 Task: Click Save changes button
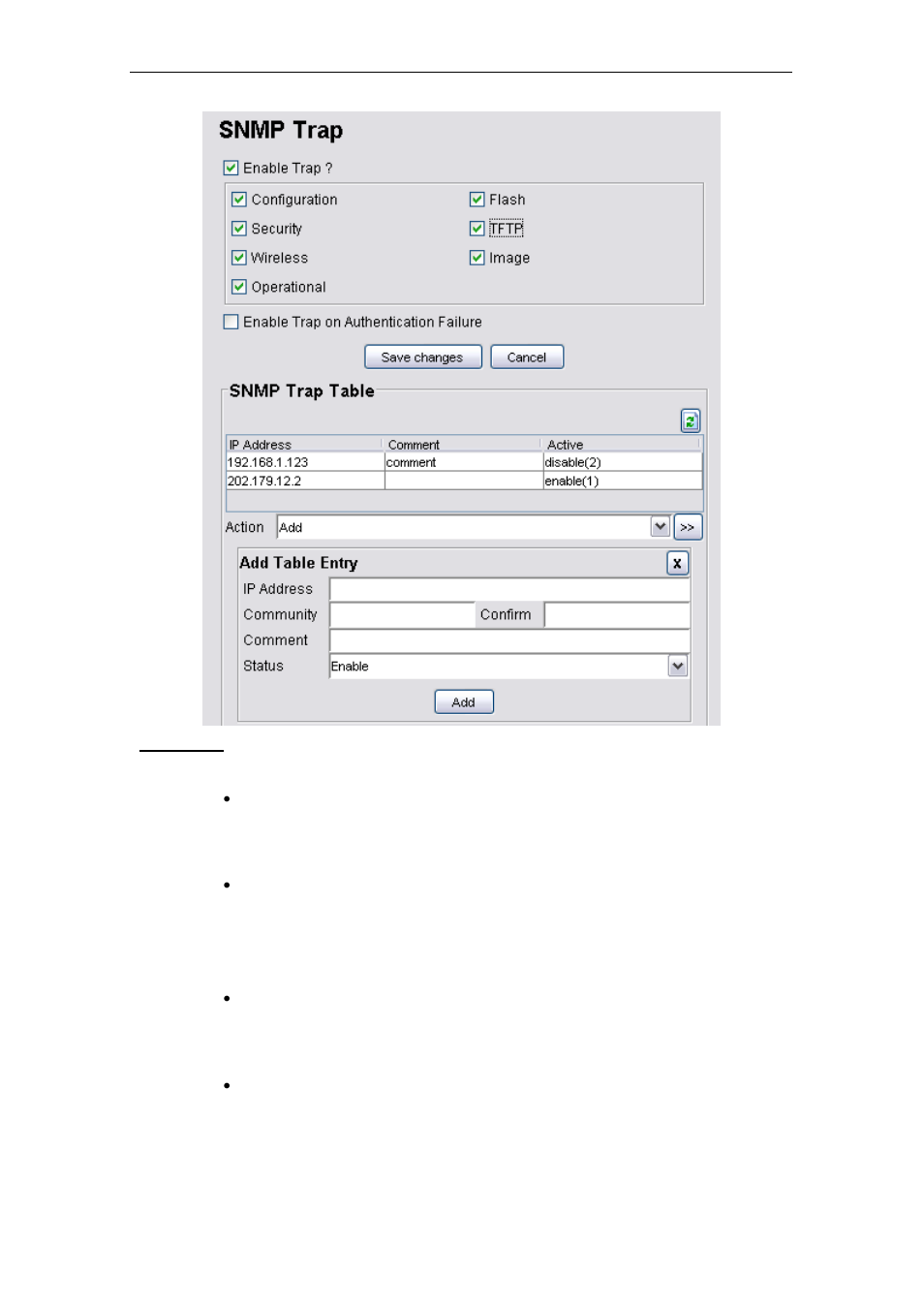423,358
